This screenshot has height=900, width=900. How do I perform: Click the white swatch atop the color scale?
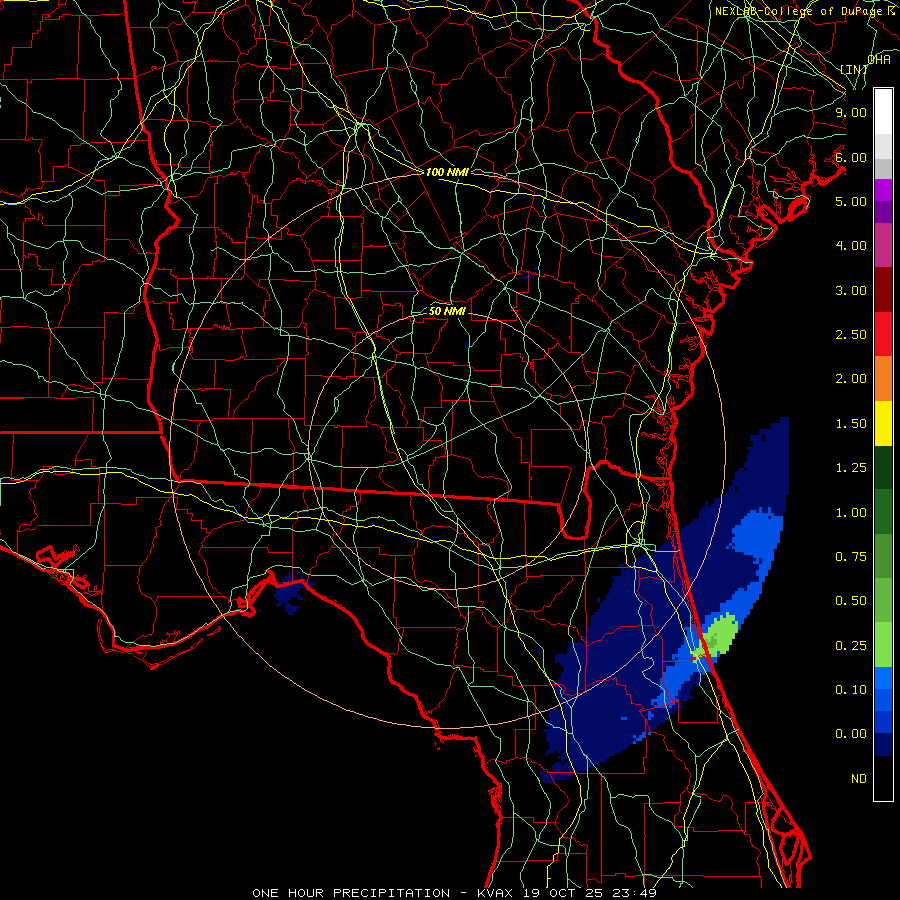point(883,112)
